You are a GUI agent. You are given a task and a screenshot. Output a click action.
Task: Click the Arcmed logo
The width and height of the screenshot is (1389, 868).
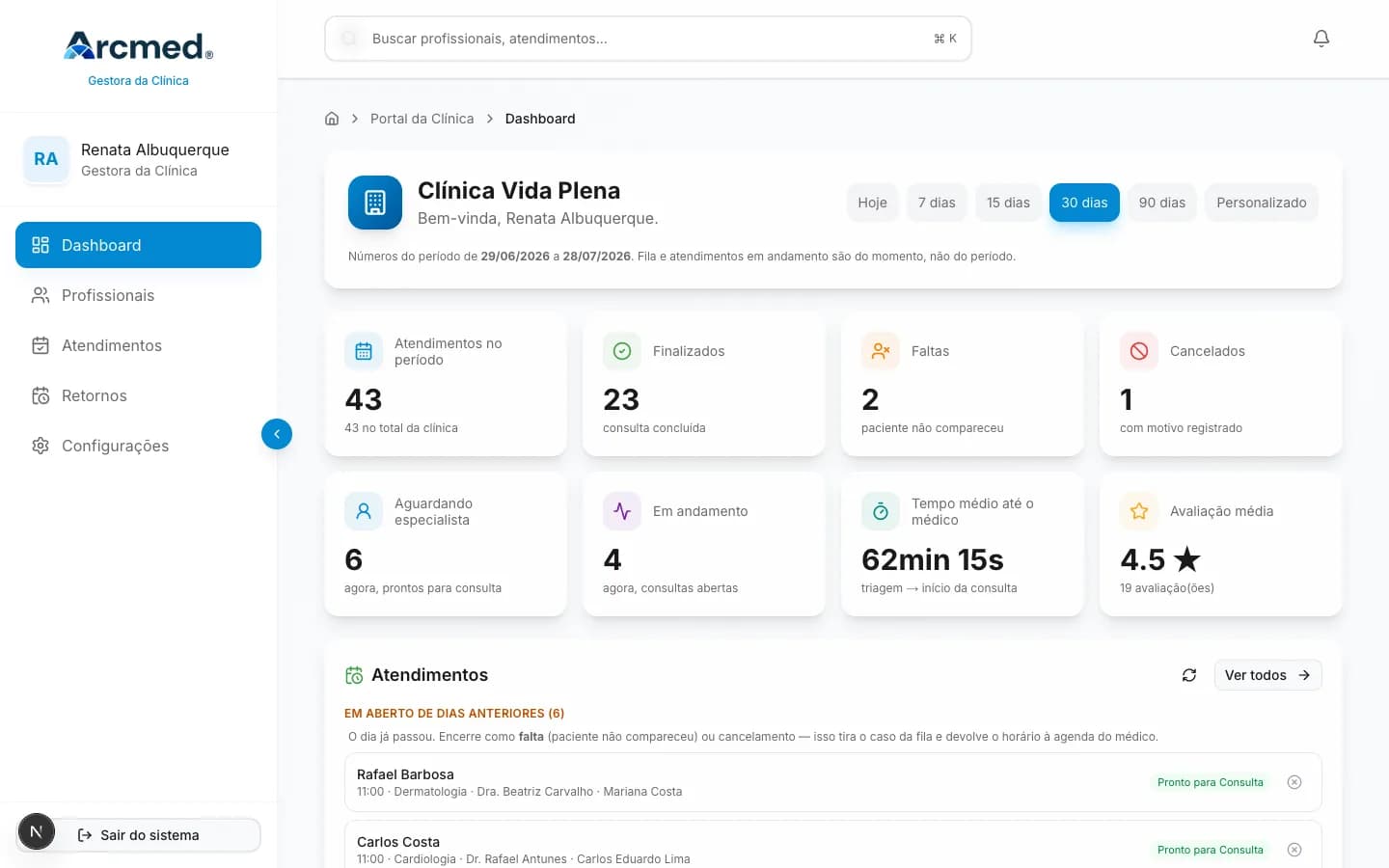click(138, 45)
